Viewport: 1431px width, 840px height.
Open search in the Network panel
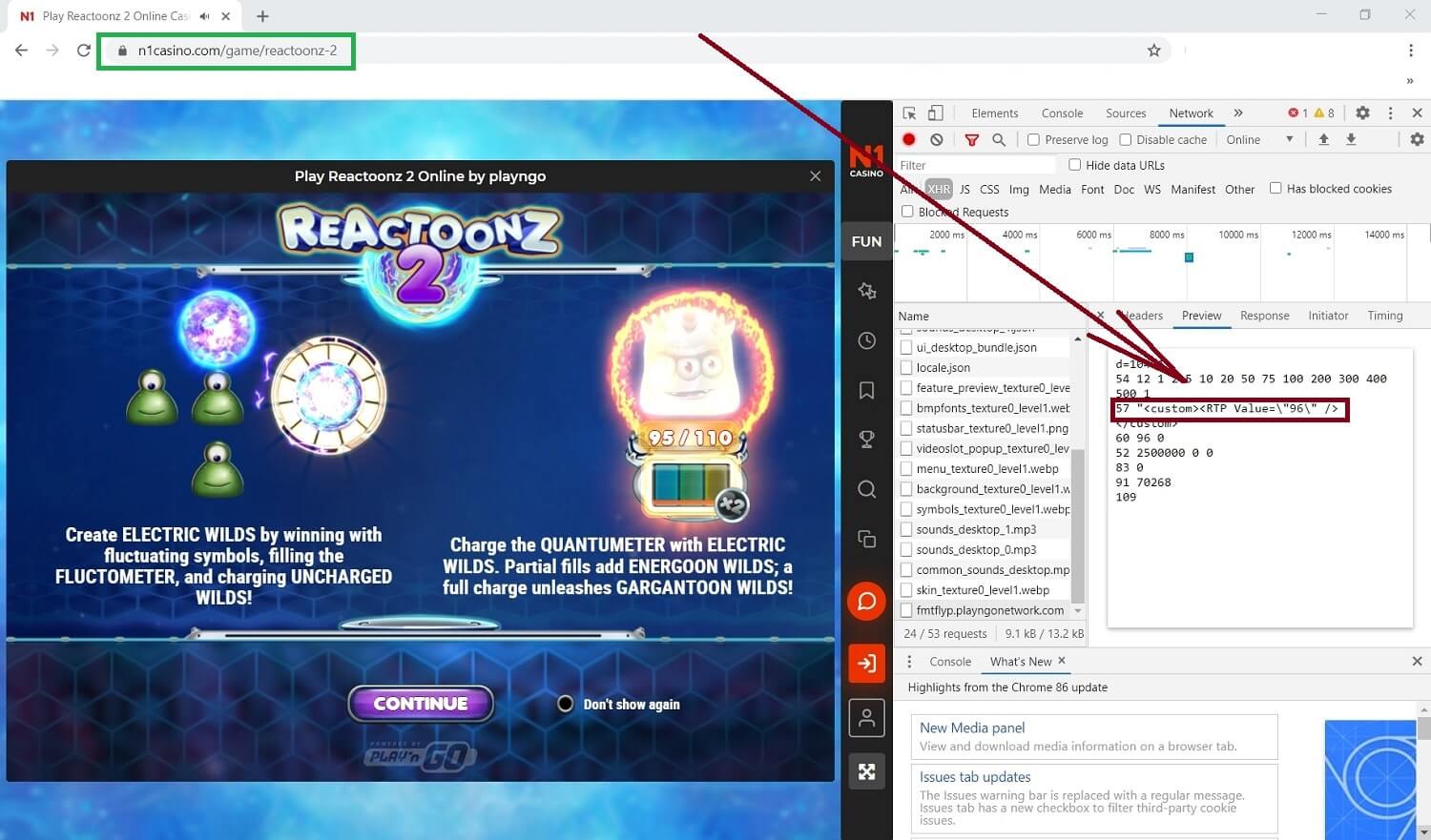[x=999, y=139]
